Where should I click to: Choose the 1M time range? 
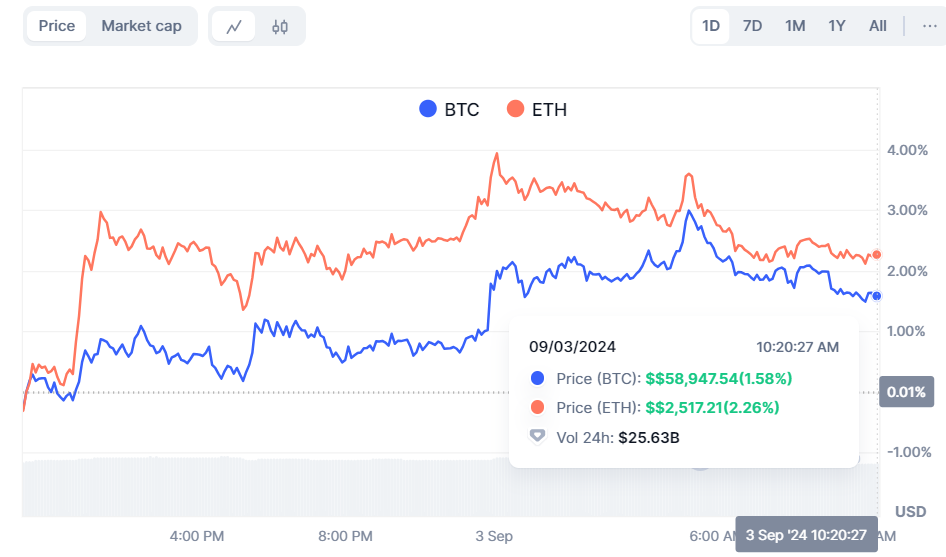click(x=795, y=26)
